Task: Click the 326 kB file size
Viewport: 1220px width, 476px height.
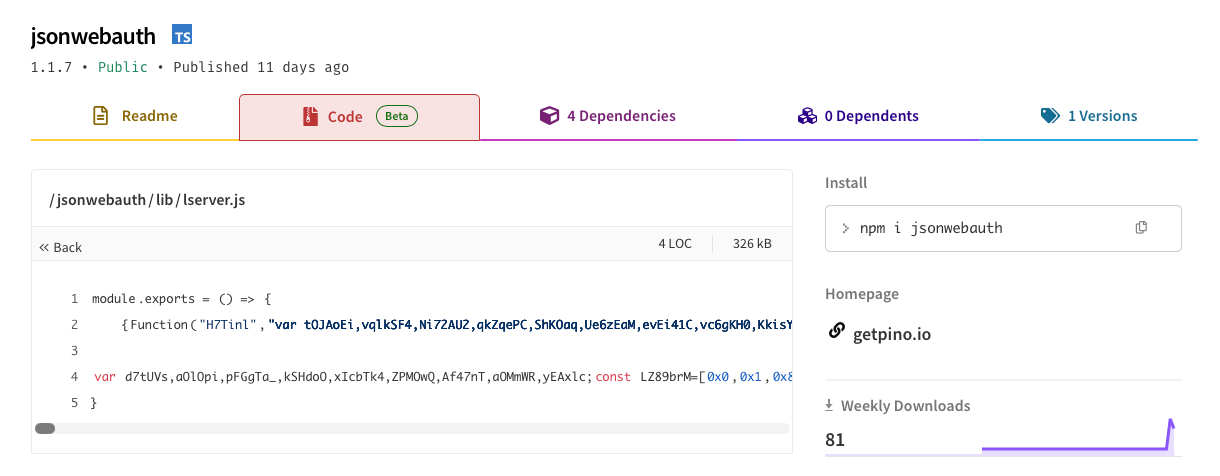Action: click(752, 244)
